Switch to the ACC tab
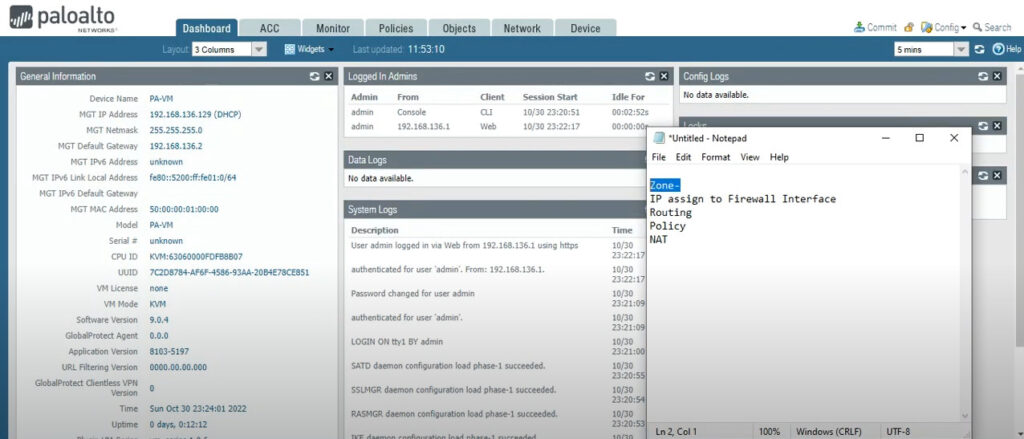This screenshot has height=439, width=1024. [269, 28]
